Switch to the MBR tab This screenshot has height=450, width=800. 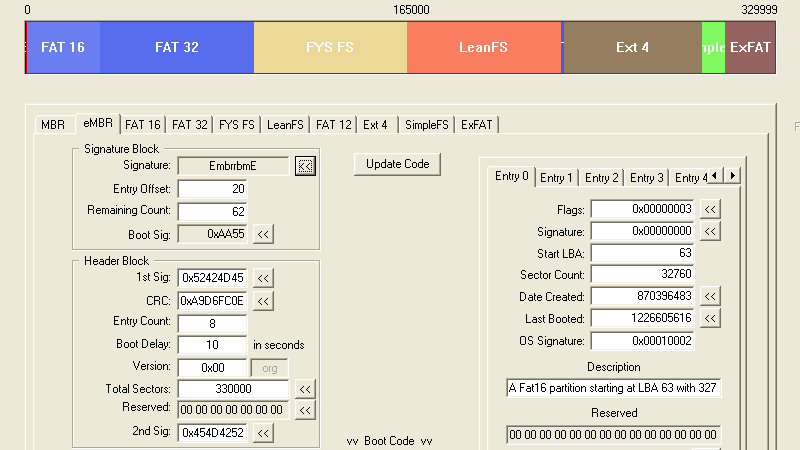click(53, 125)
